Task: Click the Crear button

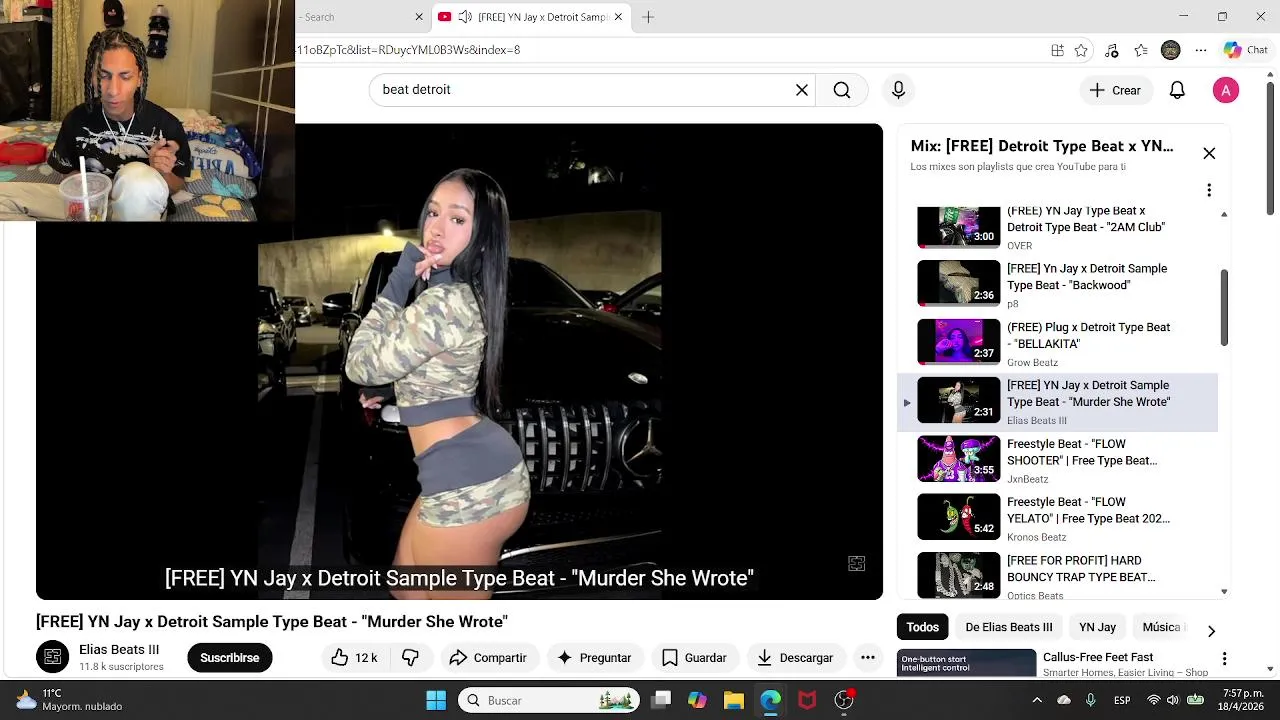Action: point(1115,90)
